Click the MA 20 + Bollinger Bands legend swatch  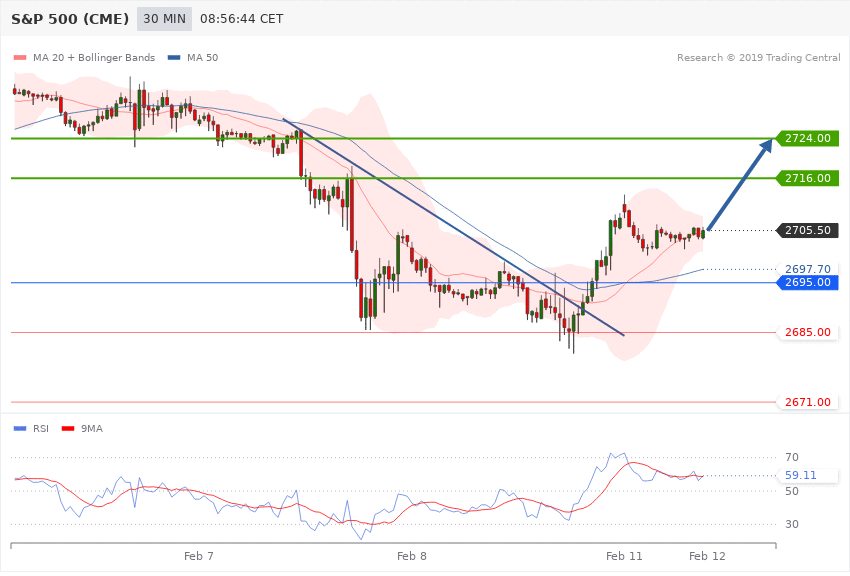[20, 58]
